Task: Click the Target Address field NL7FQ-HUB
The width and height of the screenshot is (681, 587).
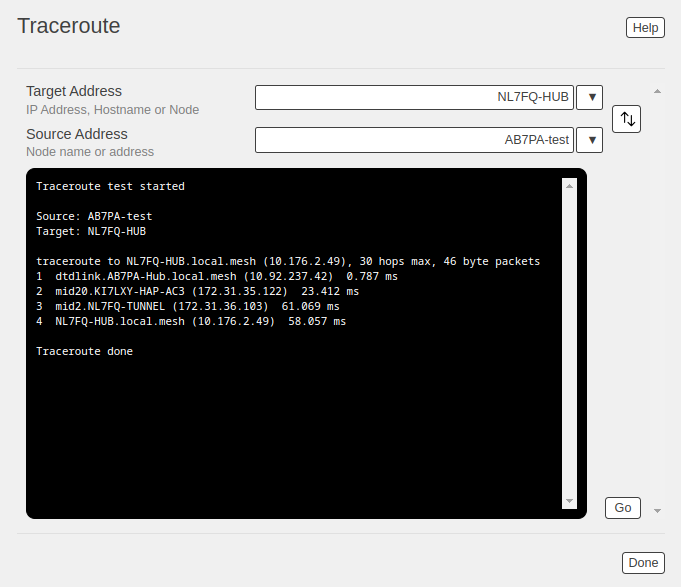Action: point(414,97)
